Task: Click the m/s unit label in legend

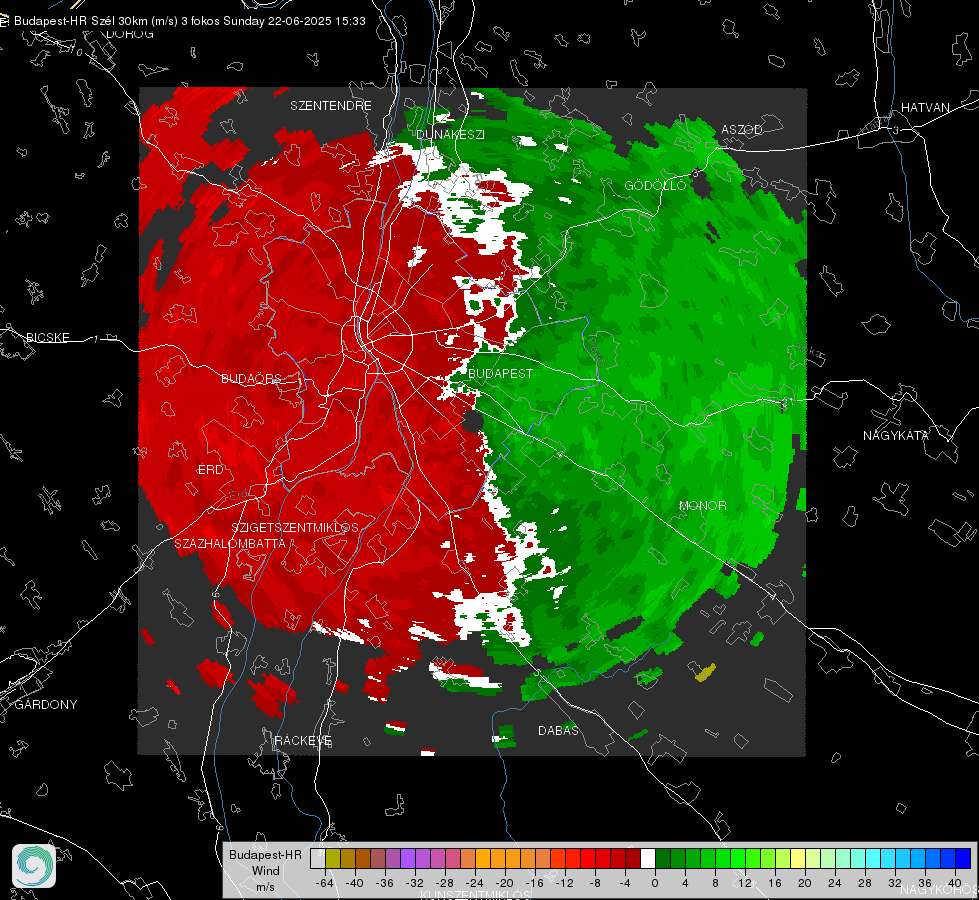Action: 265,886
